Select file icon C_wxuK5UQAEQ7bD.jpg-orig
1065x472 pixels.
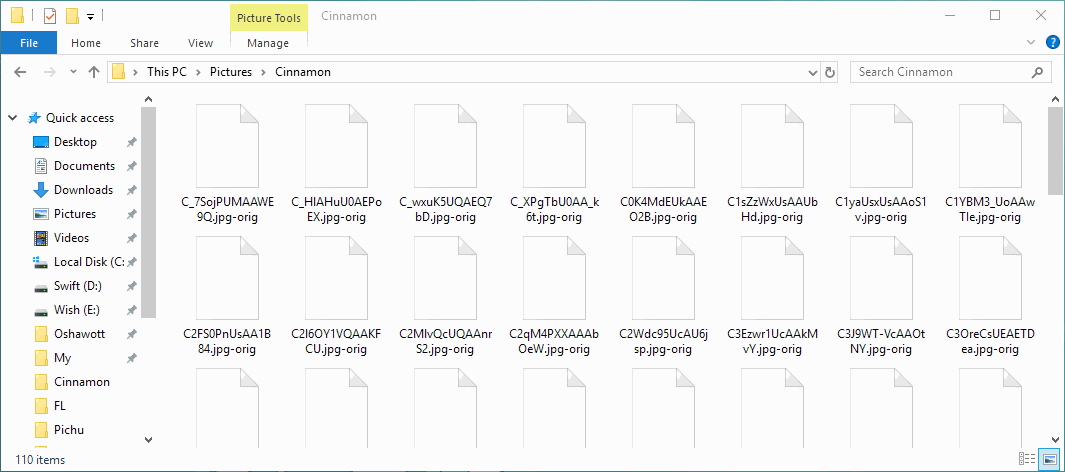[x=446, y=146]
